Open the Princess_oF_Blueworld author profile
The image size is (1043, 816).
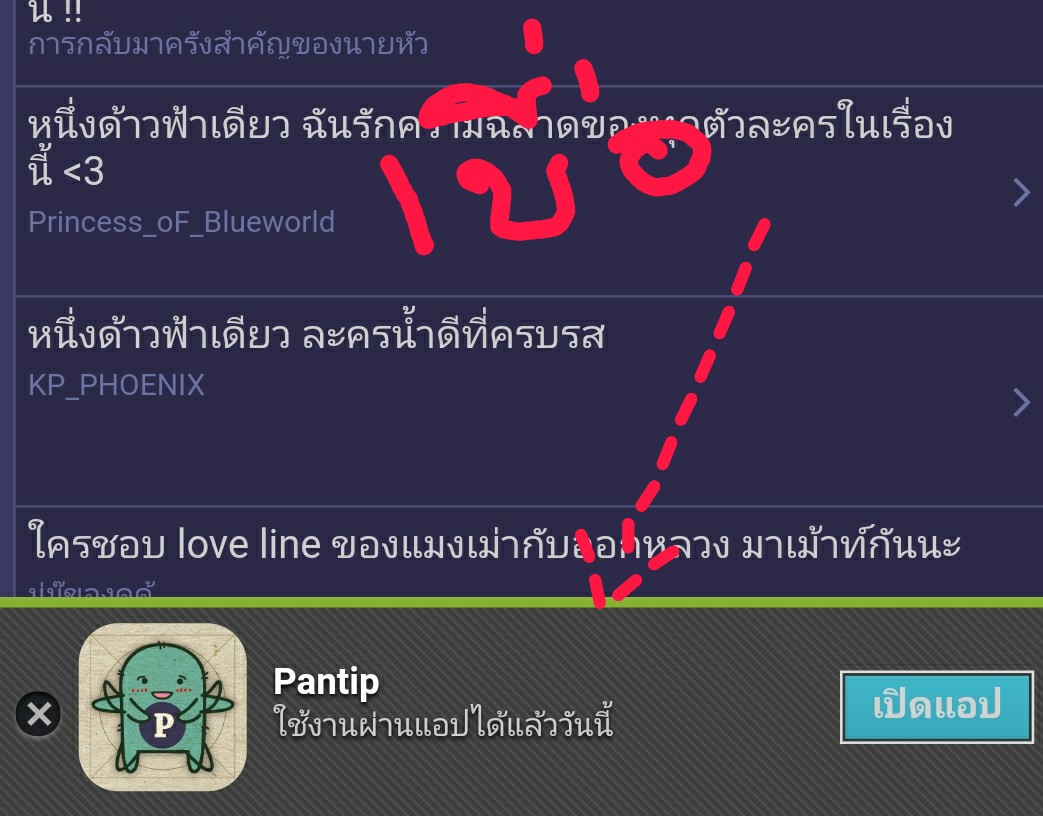181,222
